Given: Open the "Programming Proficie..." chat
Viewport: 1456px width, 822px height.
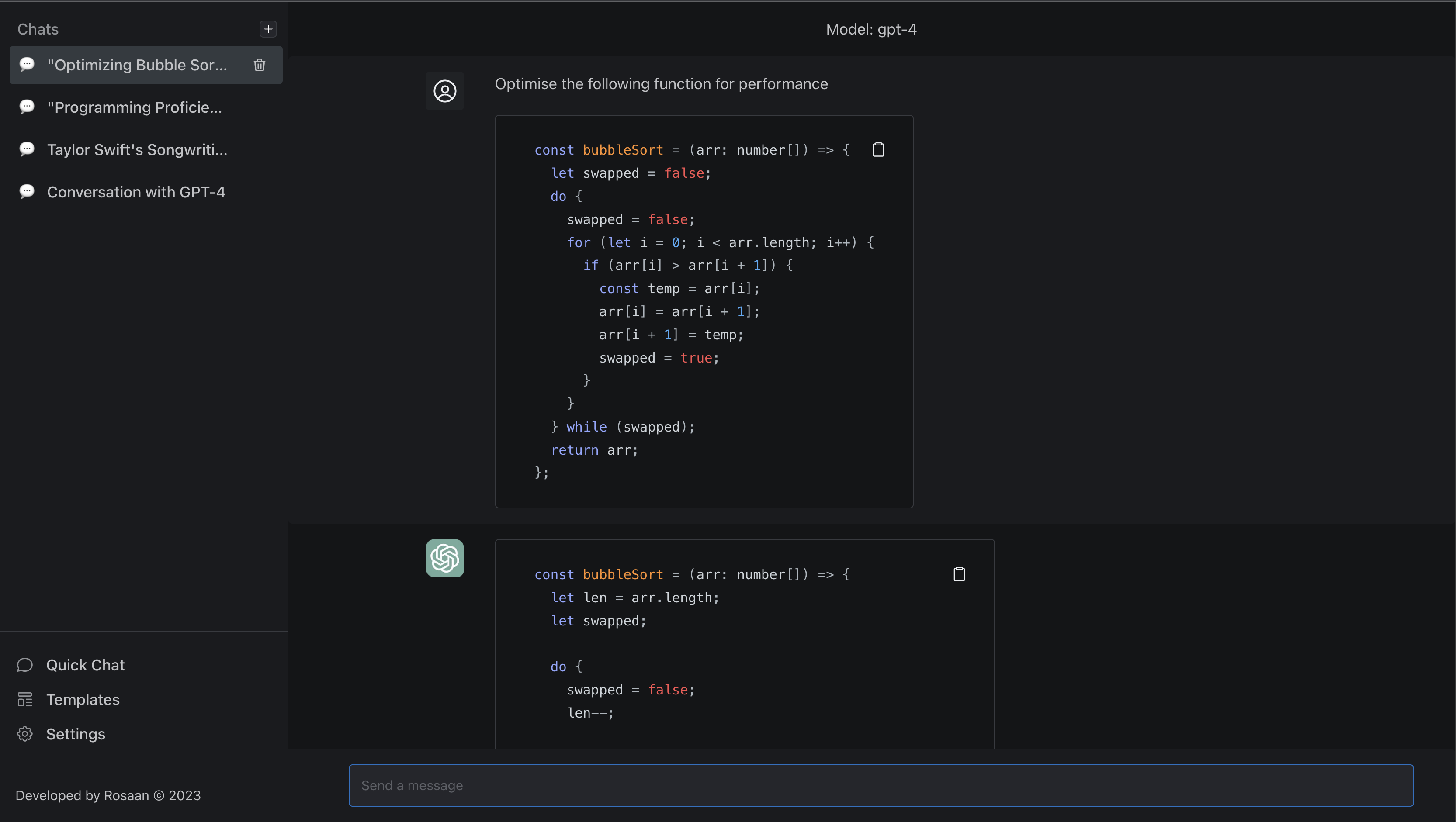Looking at the screenshot, I should (x=135, y=107).
